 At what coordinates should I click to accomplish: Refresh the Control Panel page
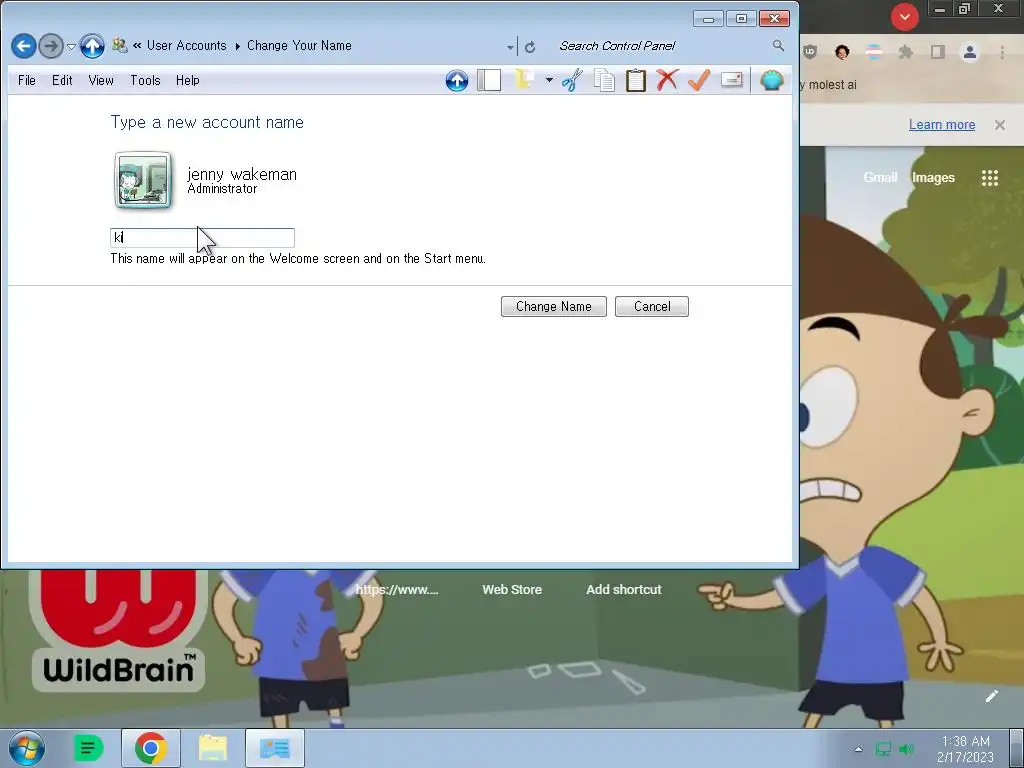point(530,47)
